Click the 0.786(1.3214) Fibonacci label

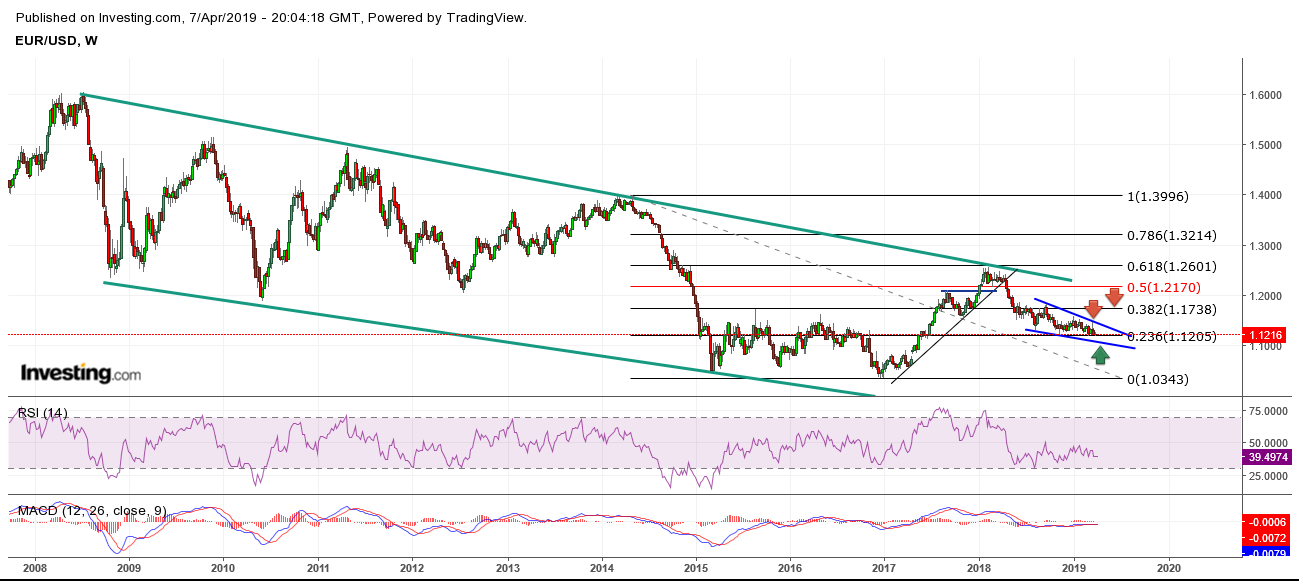pyautogui.click(x=1171, y=234)
